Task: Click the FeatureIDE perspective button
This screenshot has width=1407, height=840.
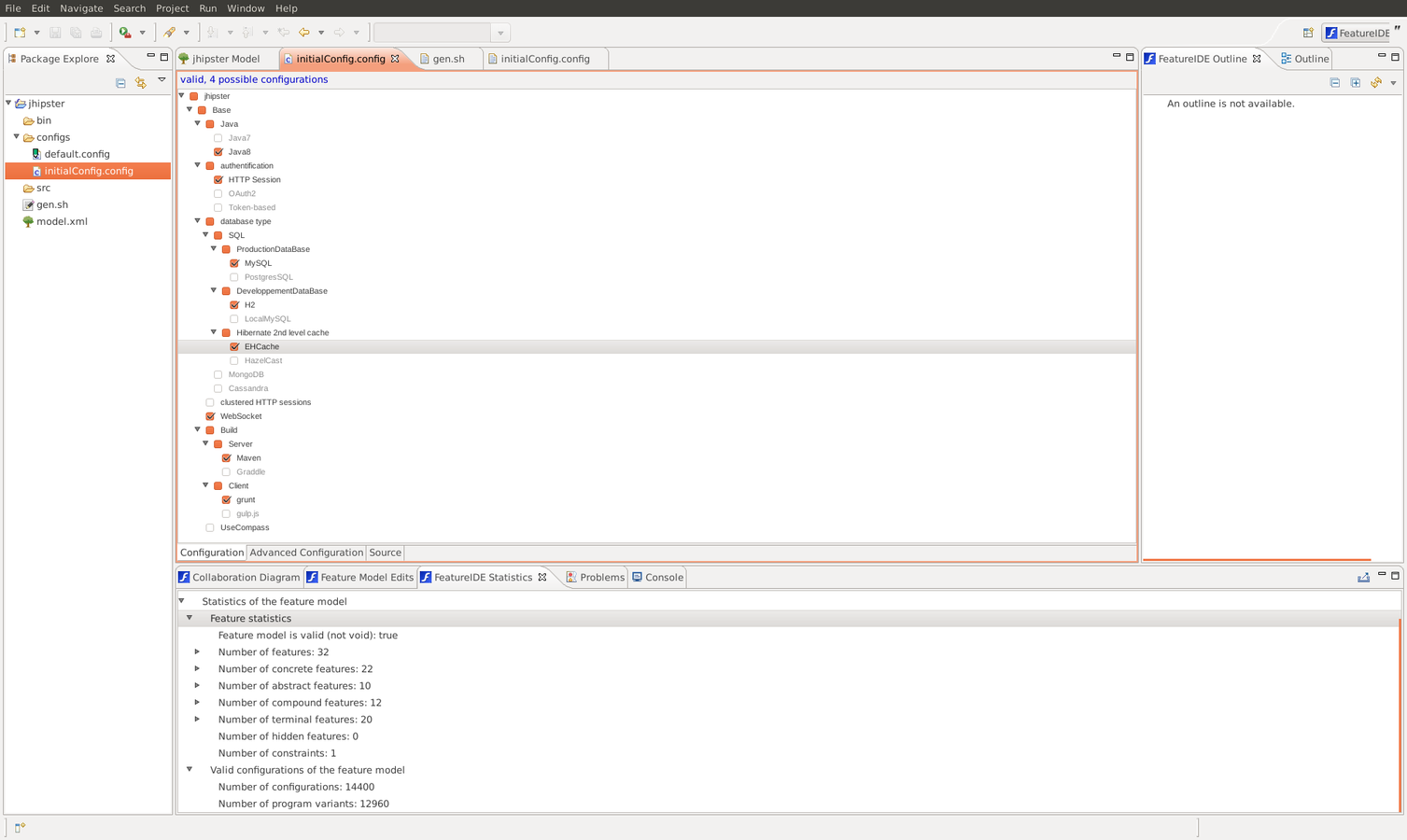Action: [1357, 33]
